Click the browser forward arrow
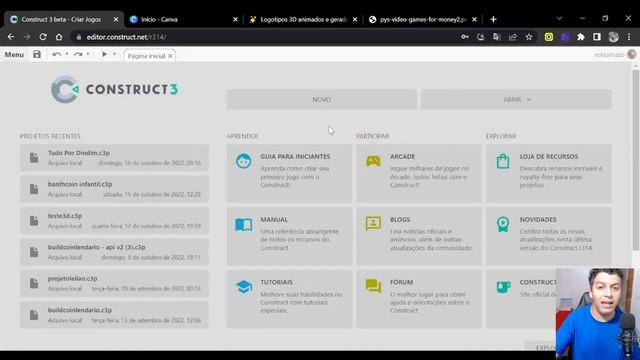This screenshot has width=640, height=360. pos(27,37)
